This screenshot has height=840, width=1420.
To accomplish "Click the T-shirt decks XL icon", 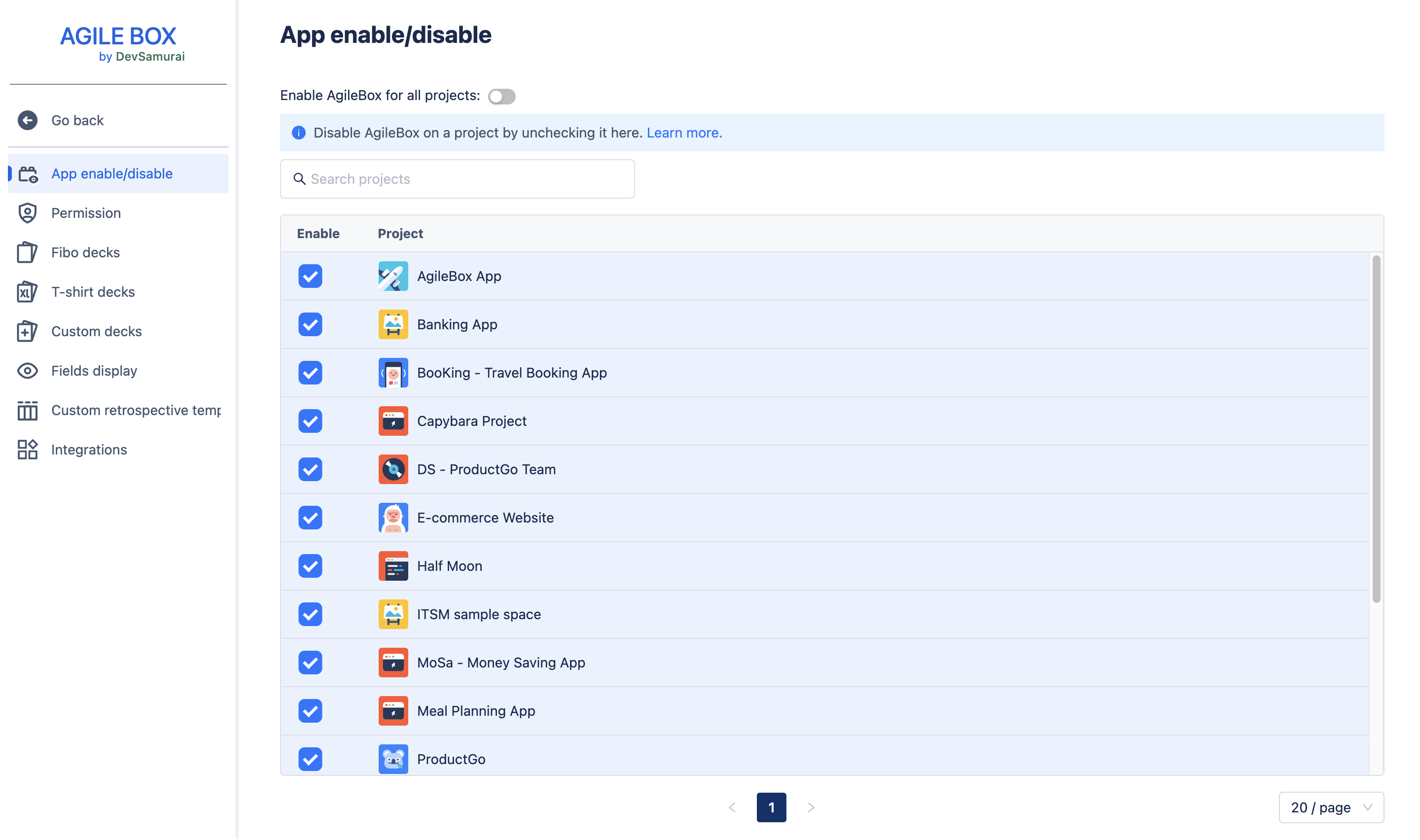I will pyautogui.click(x=27, y=292).
